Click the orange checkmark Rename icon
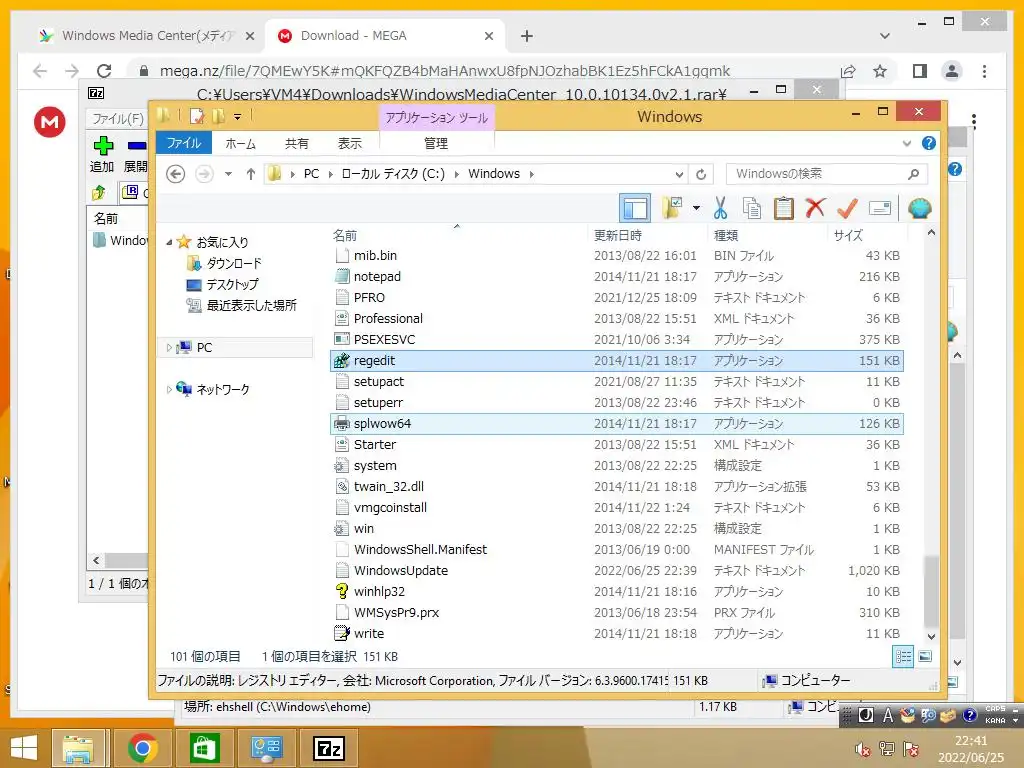The image size is (1024, 768). 847,208
